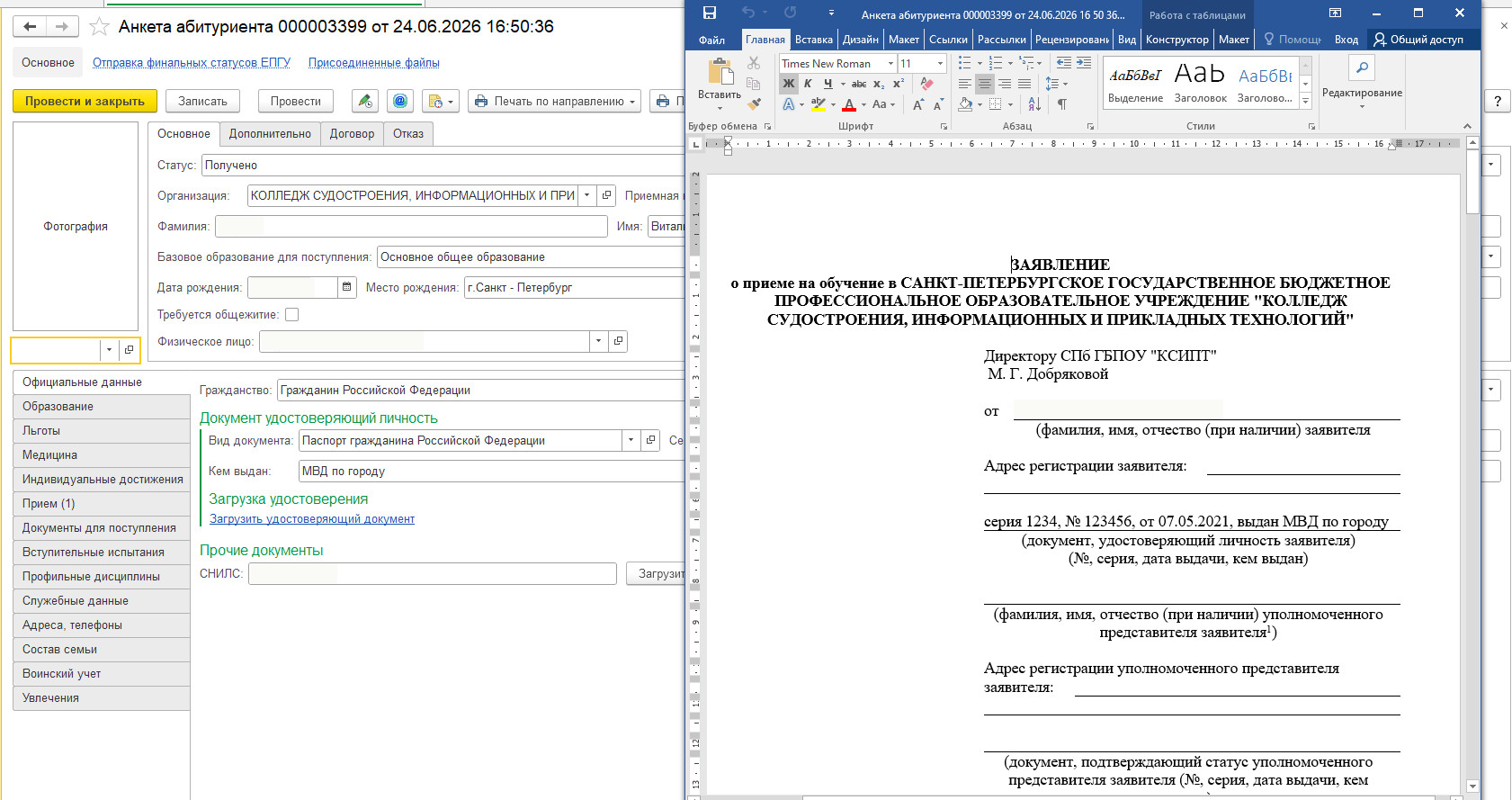Add the applicant form to favorites star

(x=99, y=27)
